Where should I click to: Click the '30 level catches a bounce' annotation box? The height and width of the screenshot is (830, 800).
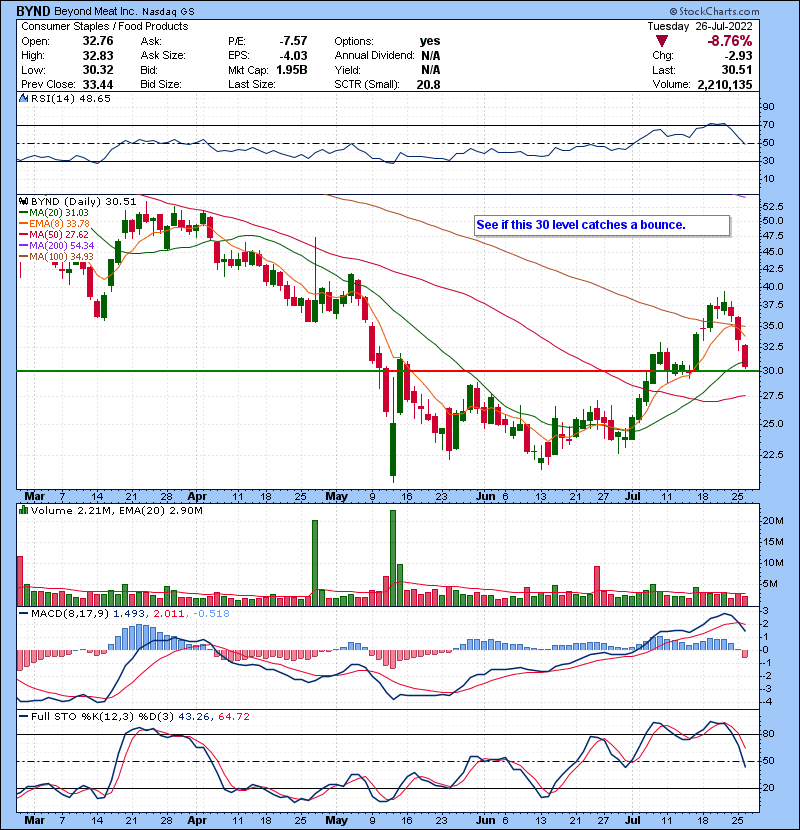(x=602, y=225)
